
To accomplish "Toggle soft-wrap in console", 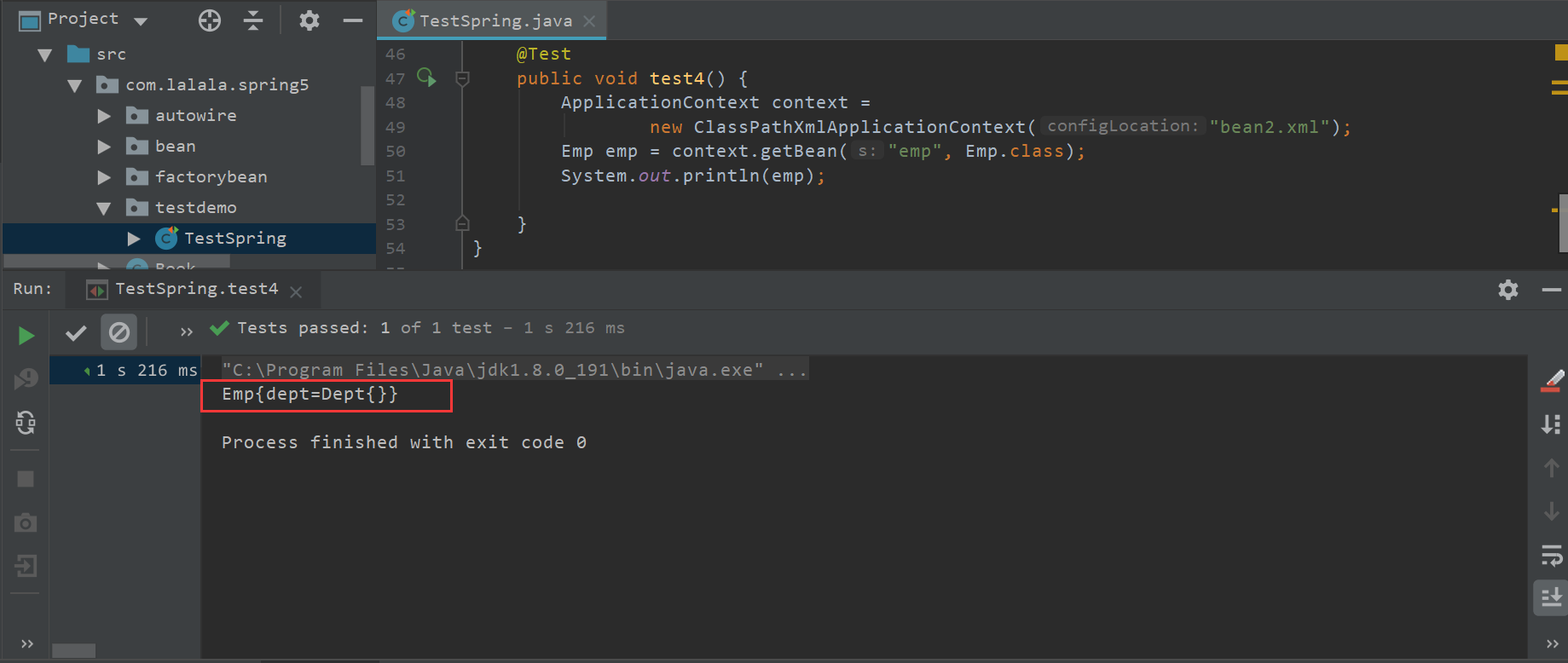I will pos(1552,556).
